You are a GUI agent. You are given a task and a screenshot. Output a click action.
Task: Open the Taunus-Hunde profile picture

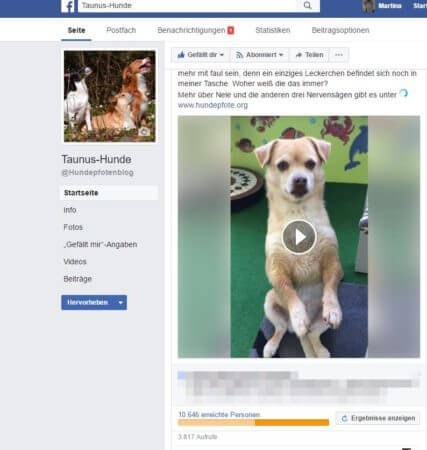coord(110,96)
